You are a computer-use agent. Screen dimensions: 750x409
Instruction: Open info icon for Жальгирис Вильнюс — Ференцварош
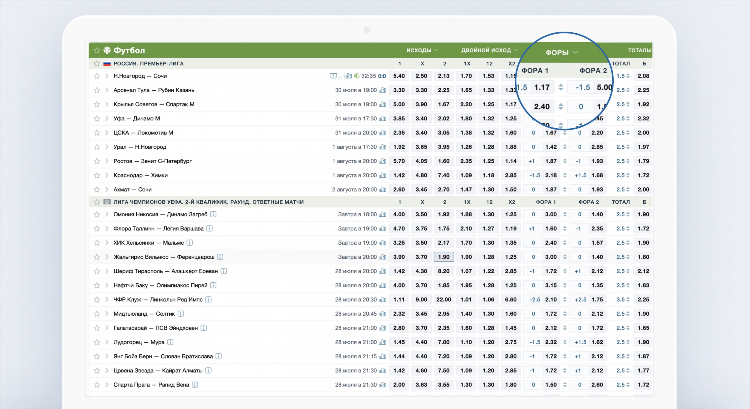(x=220, y=257)
